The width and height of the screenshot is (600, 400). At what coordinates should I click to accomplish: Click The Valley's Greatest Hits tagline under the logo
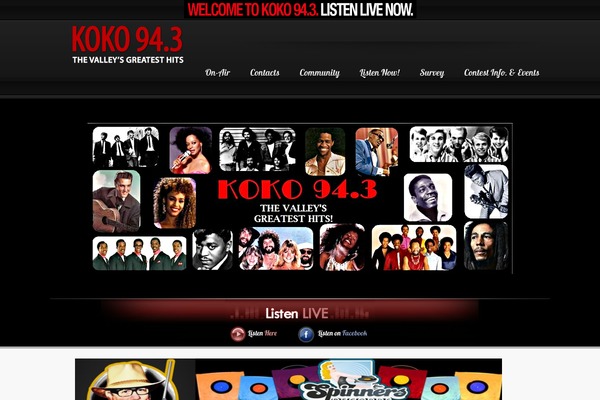click(128, 60)
